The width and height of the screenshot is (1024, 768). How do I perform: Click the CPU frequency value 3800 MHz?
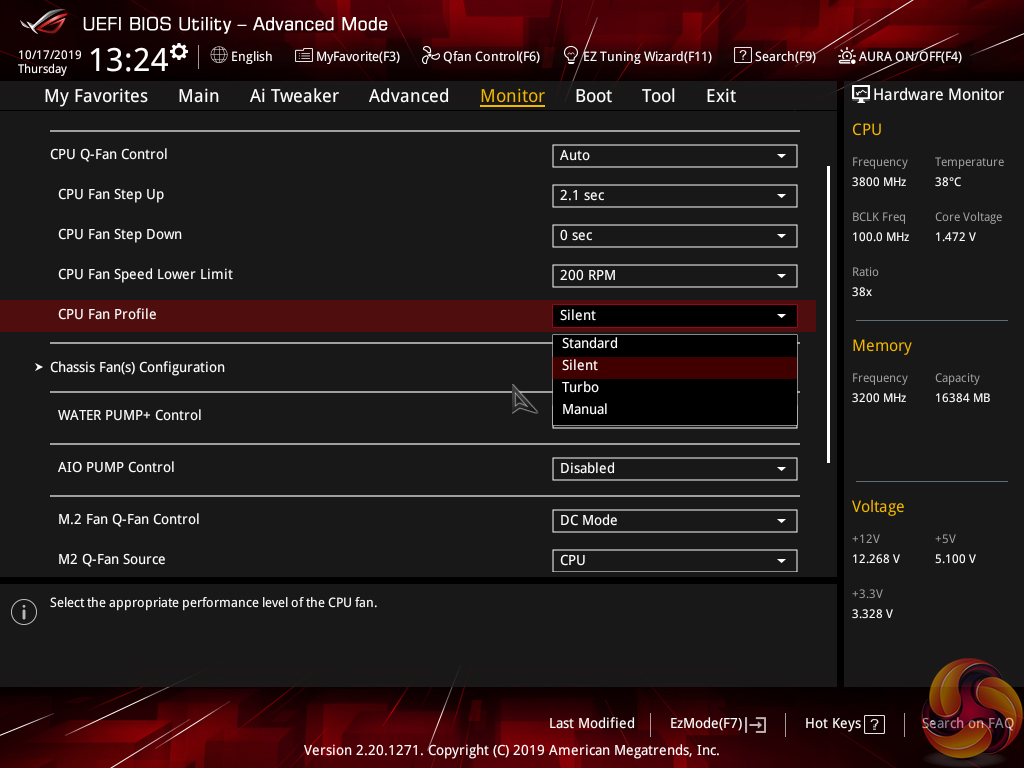click(x=879, y=182)
